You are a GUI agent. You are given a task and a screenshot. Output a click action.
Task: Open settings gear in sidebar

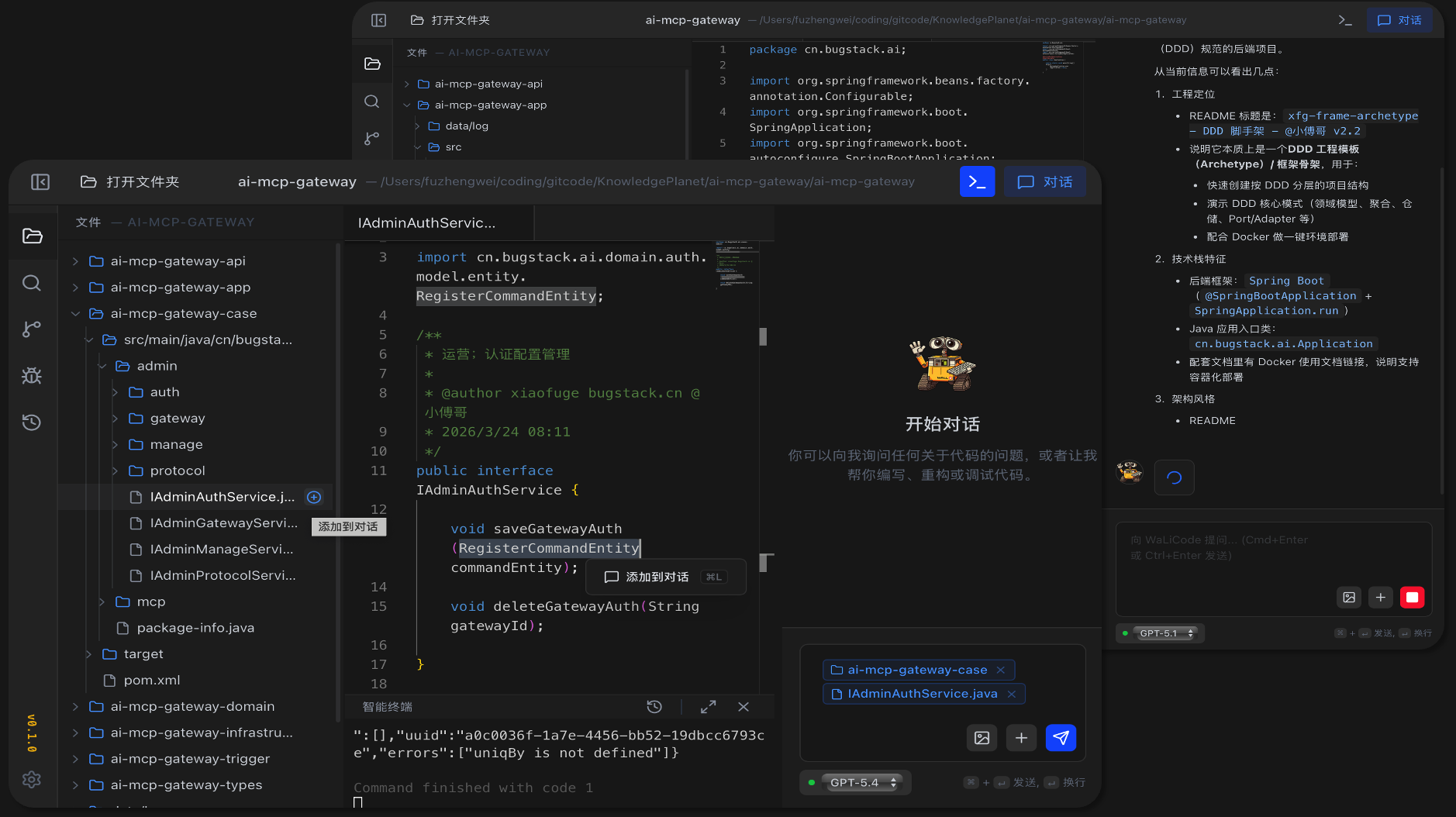pos(32,779)
